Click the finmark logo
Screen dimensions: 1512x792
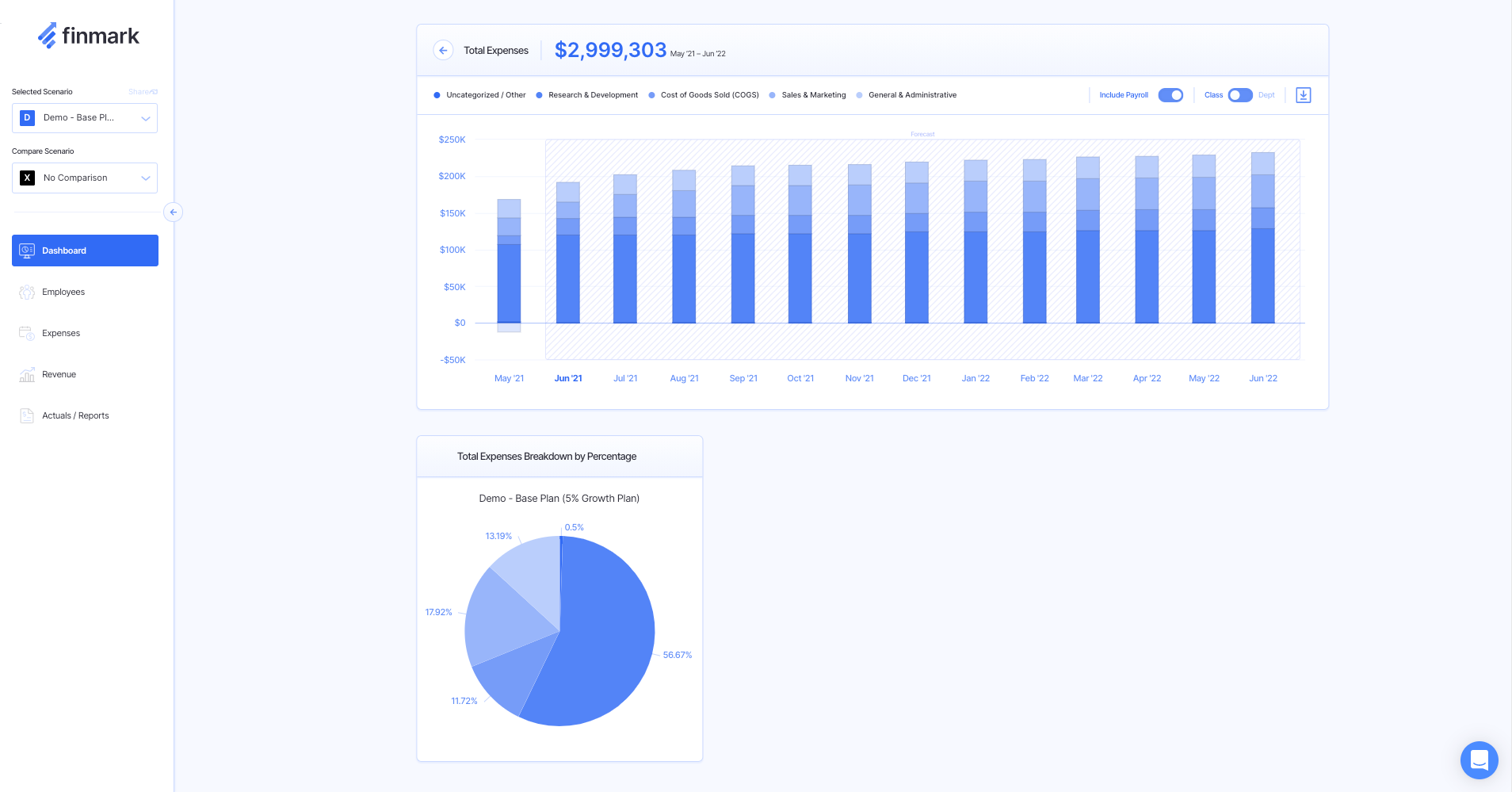(88, 36)
